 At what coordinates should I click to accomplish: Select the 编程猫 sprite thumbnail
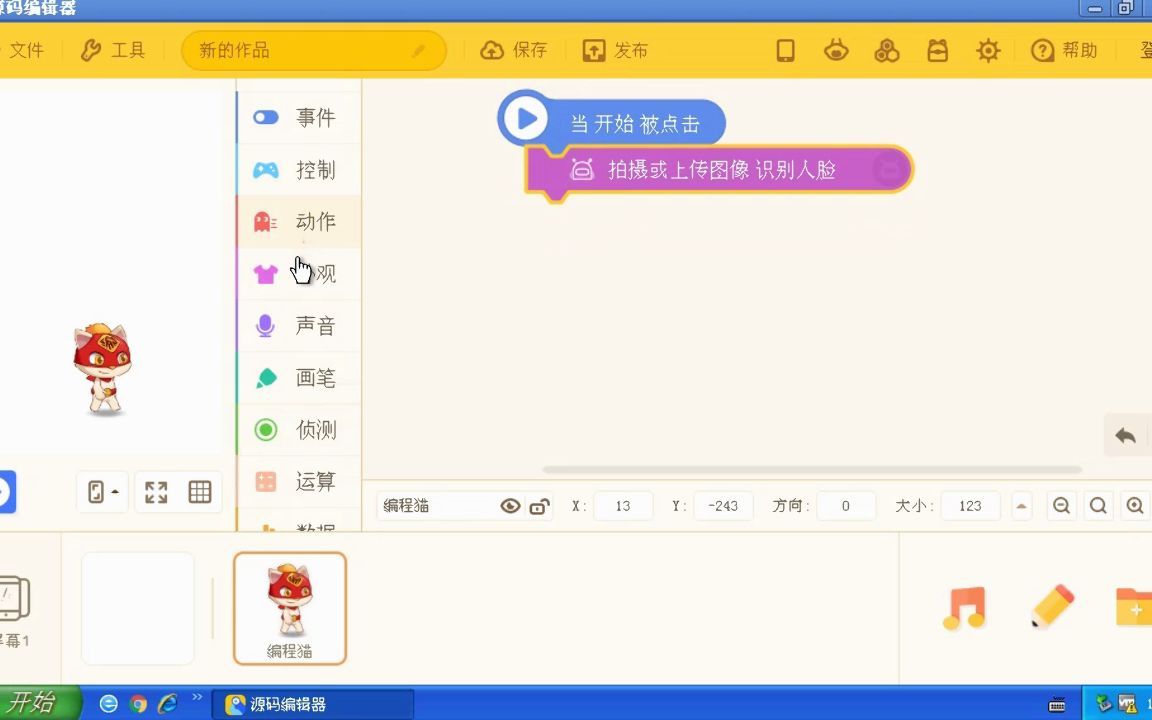point(290,607)
